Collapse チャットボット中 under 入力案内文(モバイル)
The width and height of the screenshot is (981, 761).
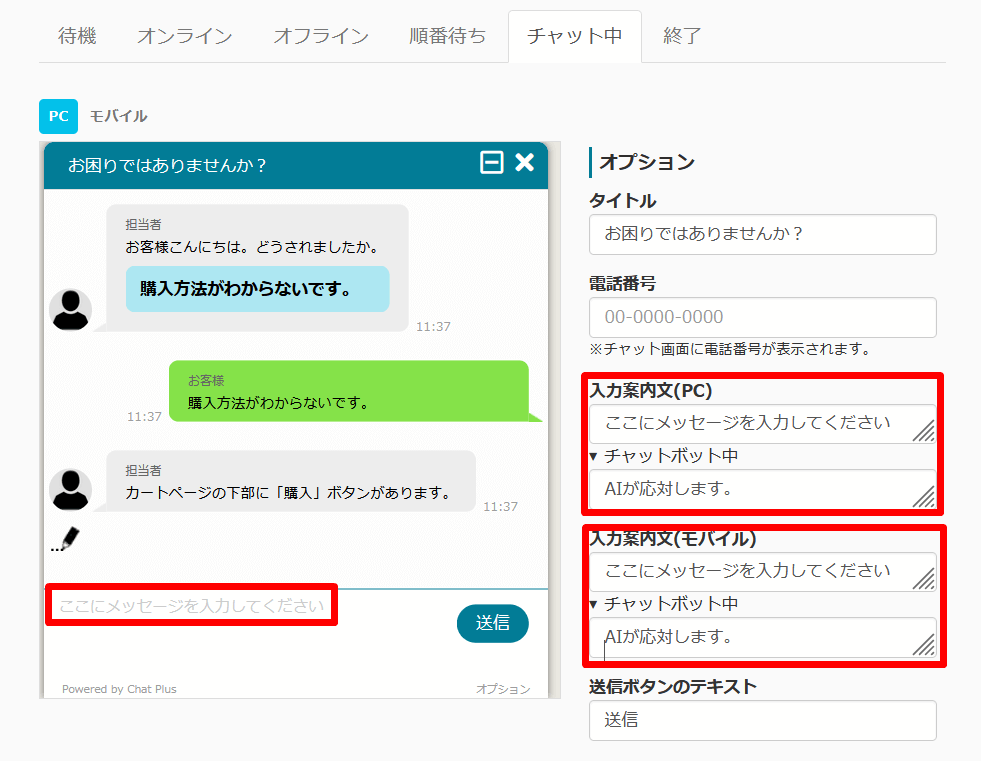coord(664,603)
